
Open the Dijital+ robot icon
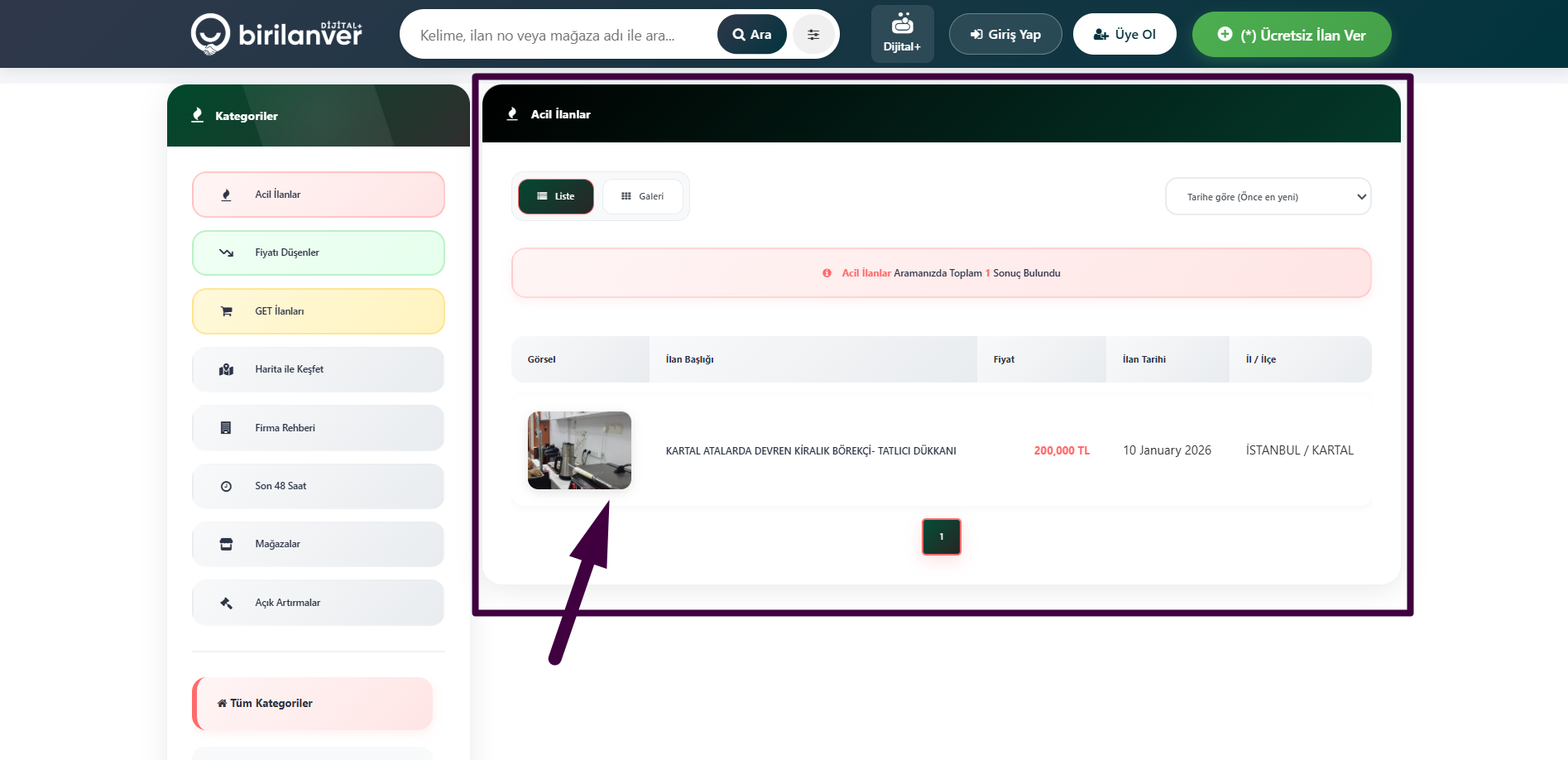pos(902,25)
